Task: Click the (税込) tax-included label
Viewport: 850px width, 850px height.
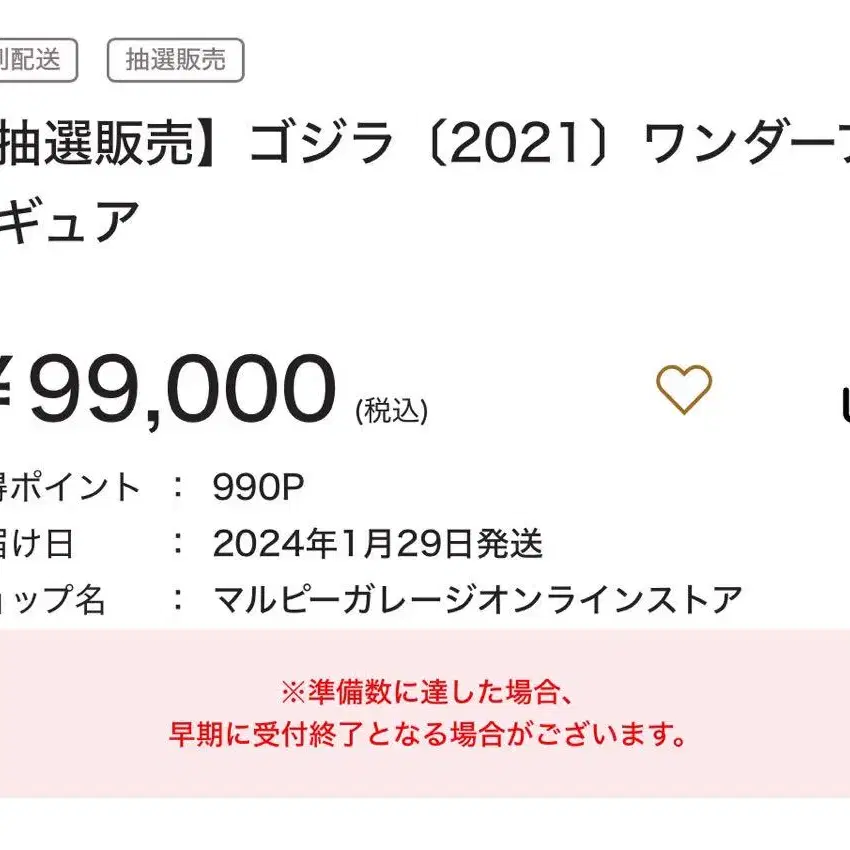Action: pos(391,410)
